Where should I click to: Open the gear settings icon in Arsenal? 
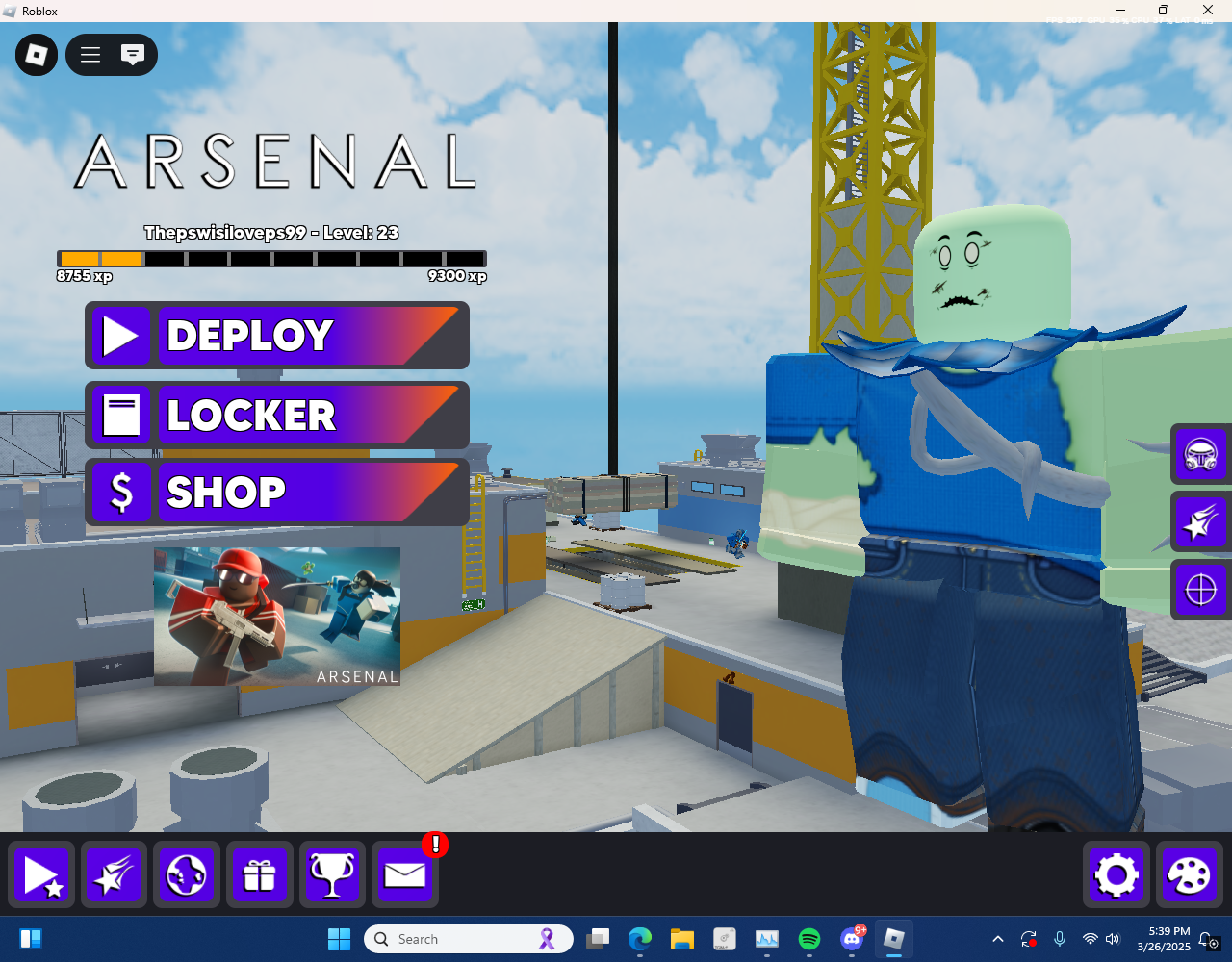coord(1116,874)
